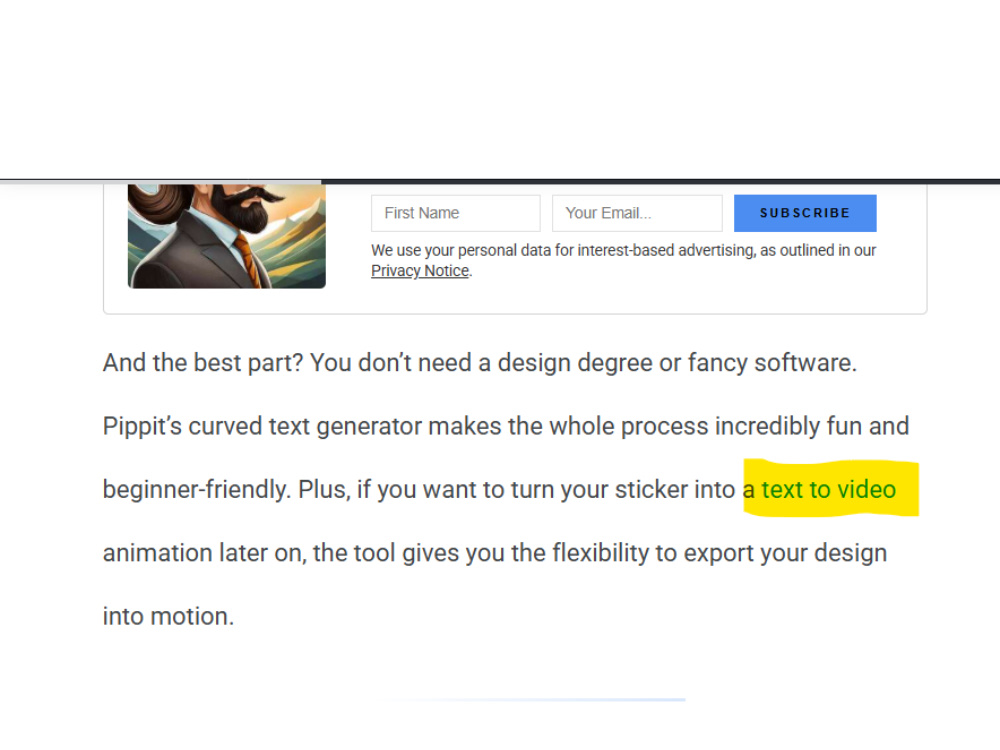Click the blue SUBSCRIBE button
The height and width of the screenshot is (750, 1000).
tap(805, 213)
